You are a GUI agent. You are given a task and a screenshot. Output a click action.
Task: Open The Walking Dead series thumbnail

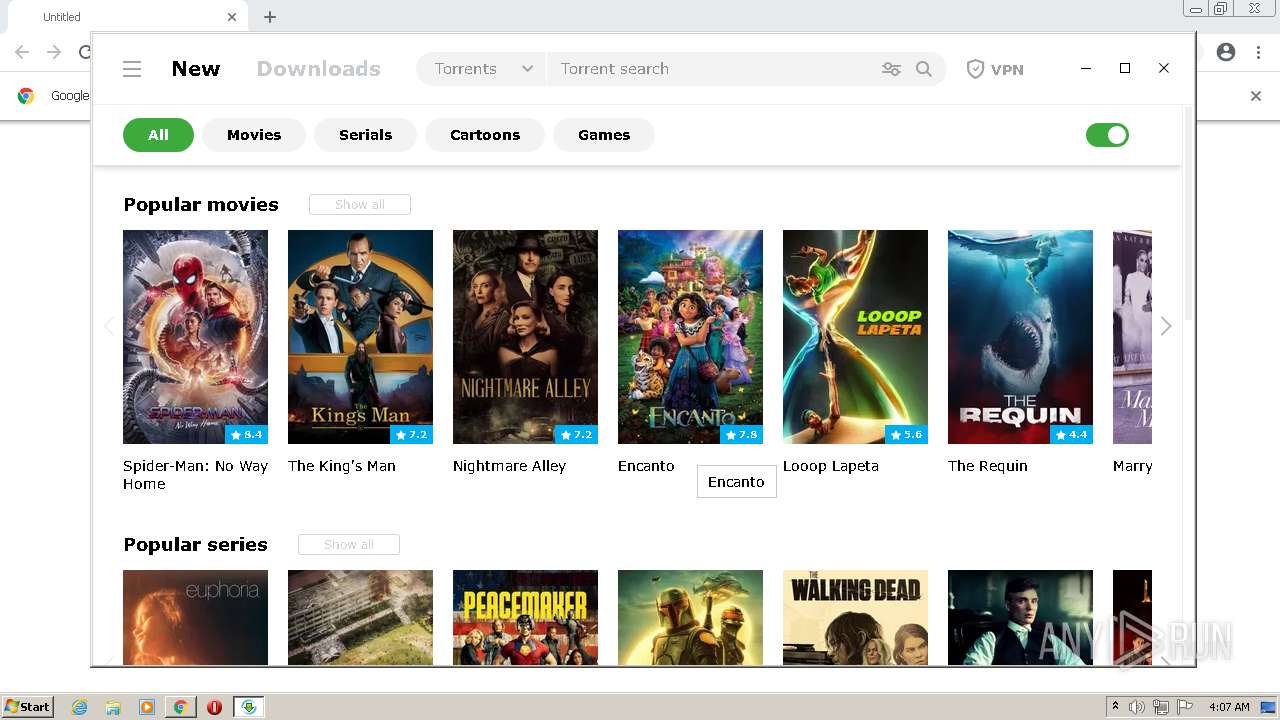[855, 617]
